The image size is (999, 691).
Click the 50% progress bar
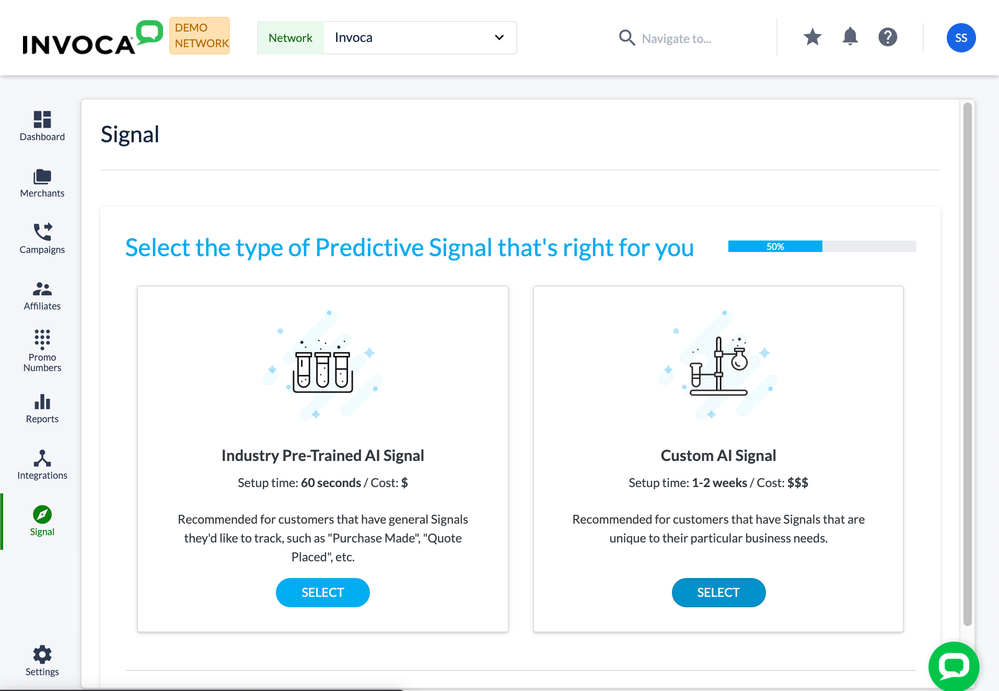coord(821,246)
